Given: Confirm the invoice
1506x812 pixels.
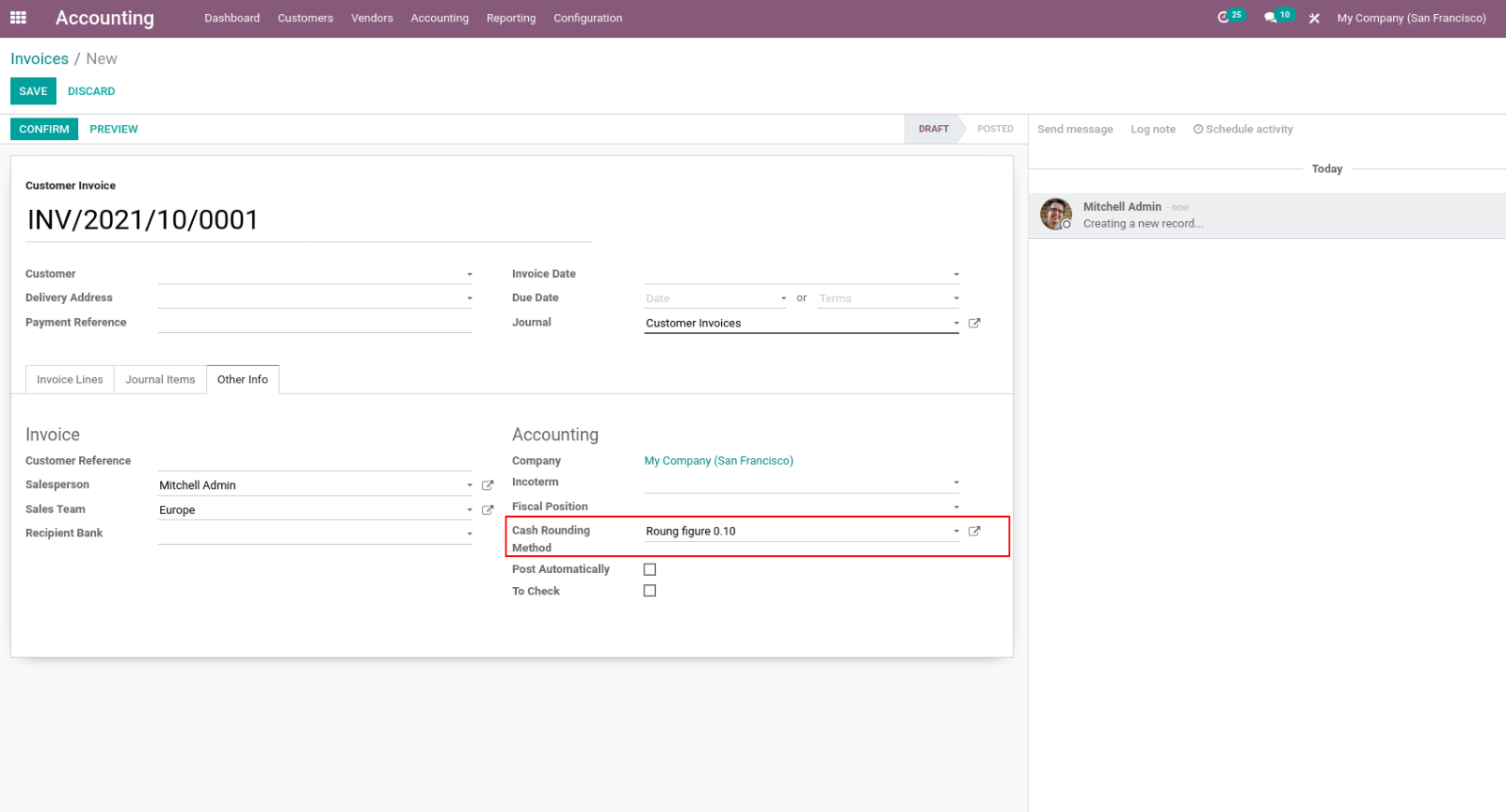Looking at the screenshot, I should (44, 129).
